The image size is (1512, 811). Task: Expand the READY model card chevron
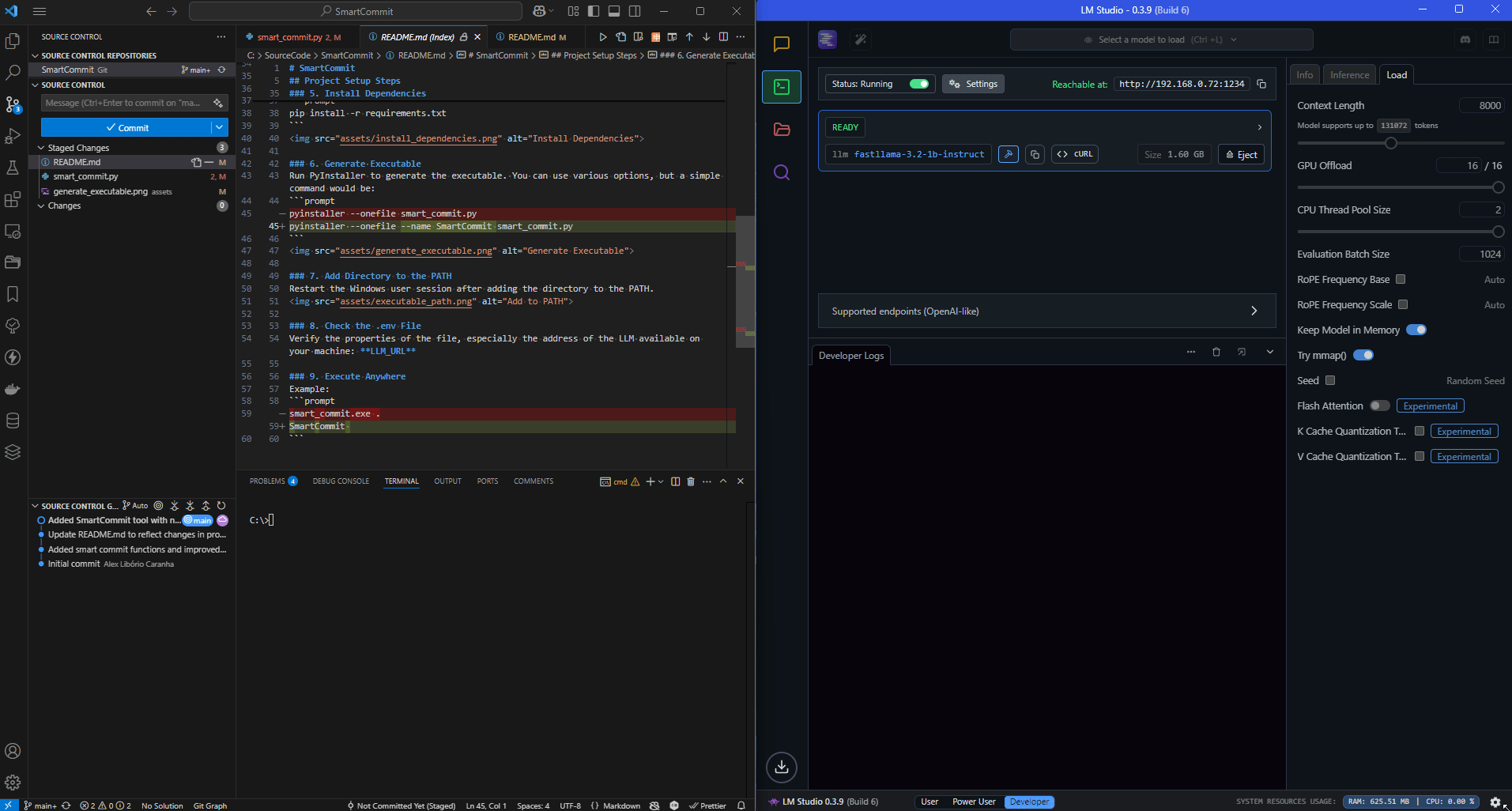pos(1259,127)
